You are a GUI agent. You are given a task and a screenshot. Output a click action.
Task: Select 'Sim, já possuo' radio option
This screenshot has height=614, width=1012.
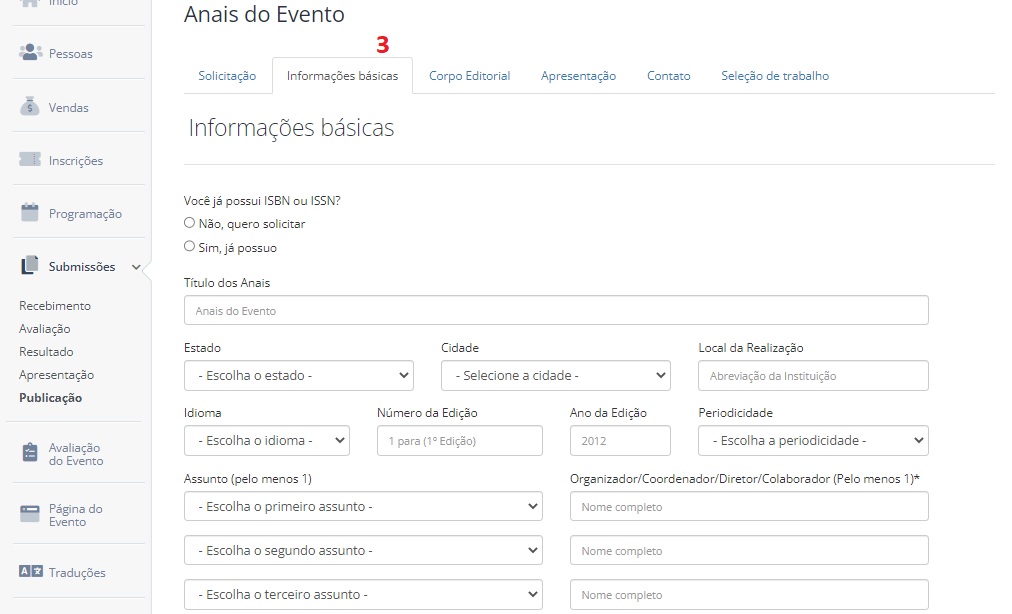[x=189, y=247]
